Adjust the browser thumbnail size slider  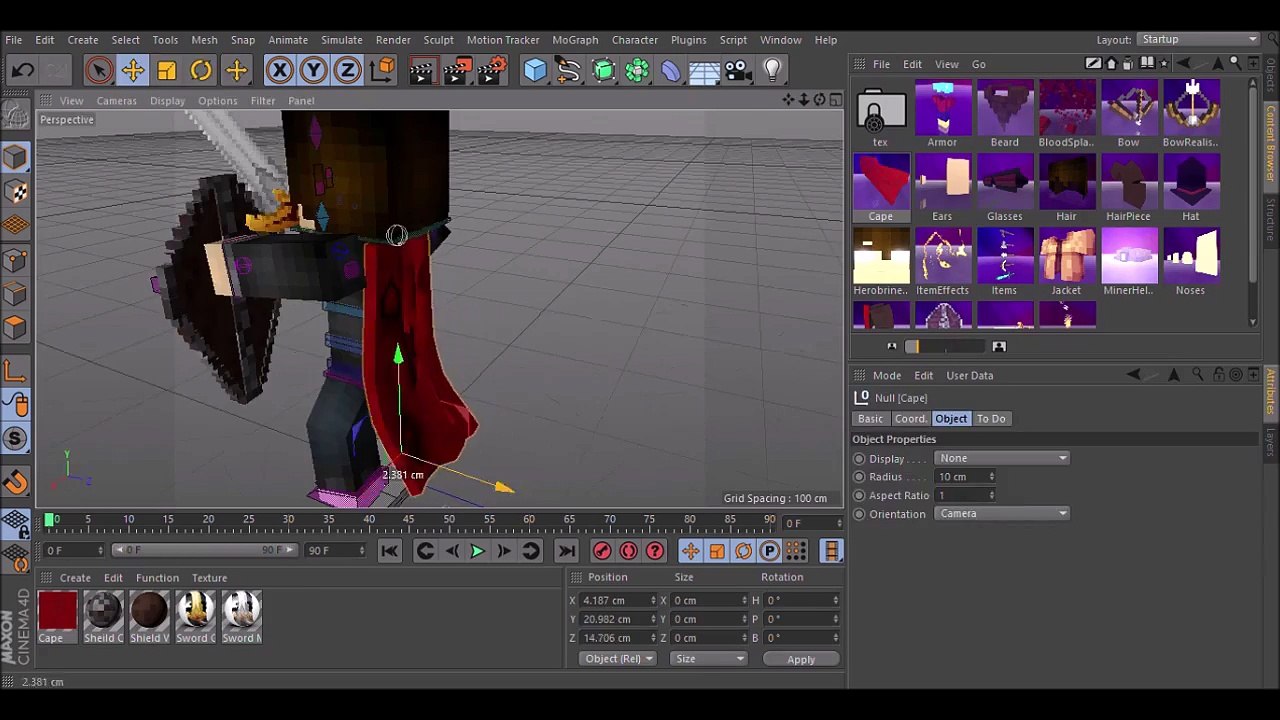pyautogui.click(x=945, y=347)
